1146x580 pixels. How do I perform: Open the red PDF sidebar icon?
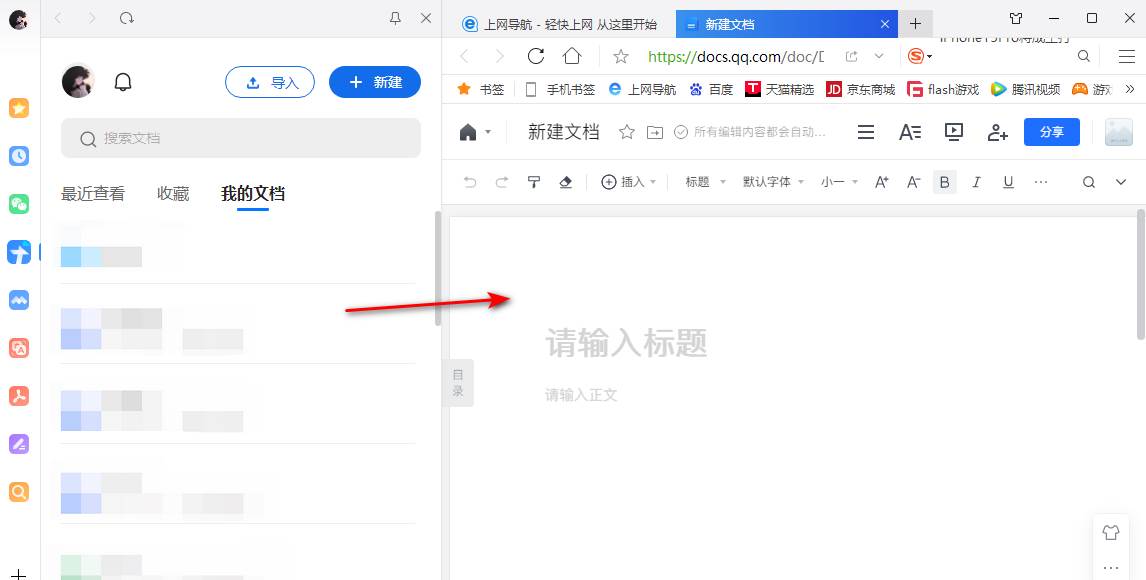click(x=19, y=396)
